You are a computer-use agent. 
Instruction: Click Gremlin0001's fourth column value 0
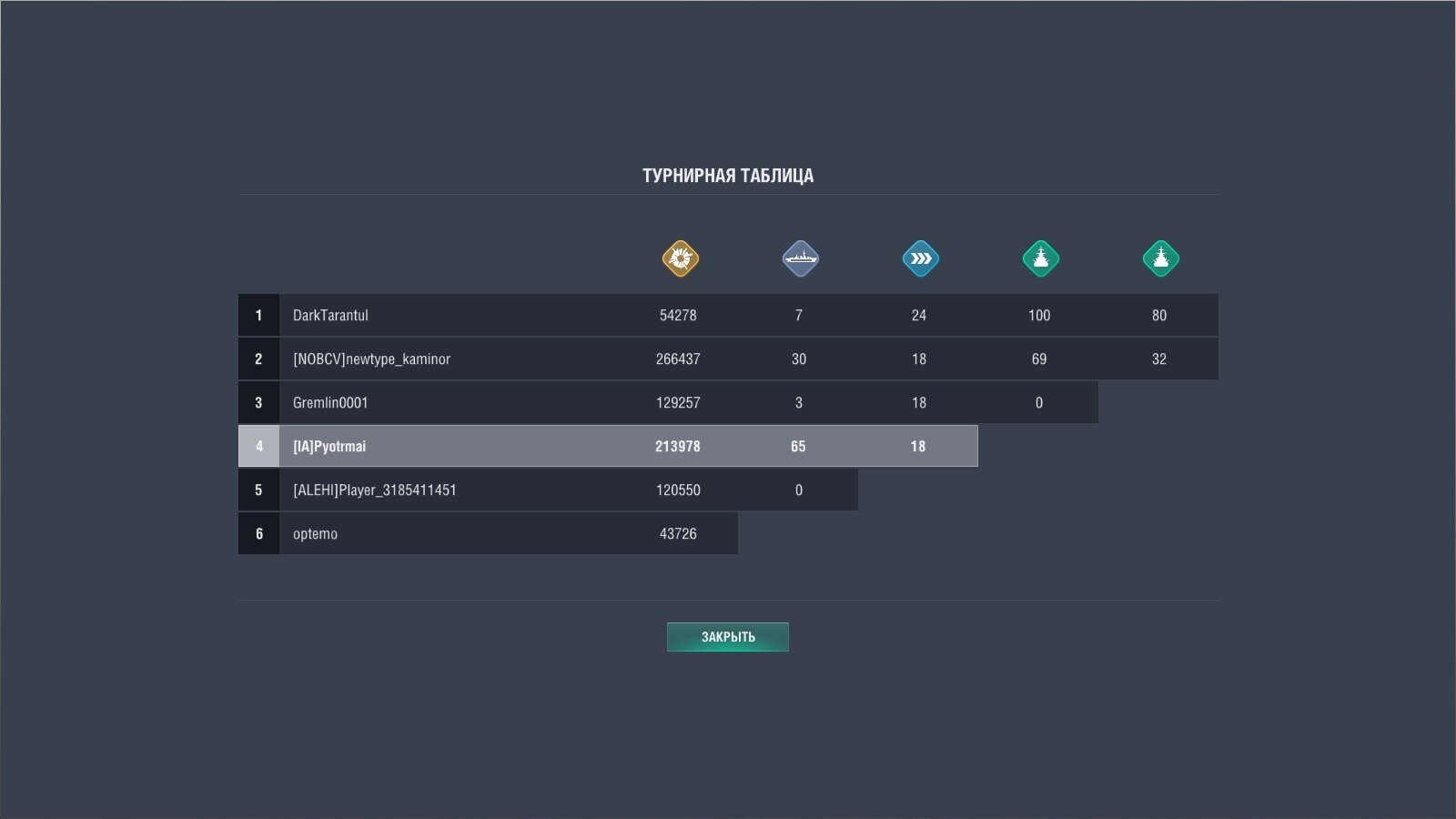click(1039, 403)
